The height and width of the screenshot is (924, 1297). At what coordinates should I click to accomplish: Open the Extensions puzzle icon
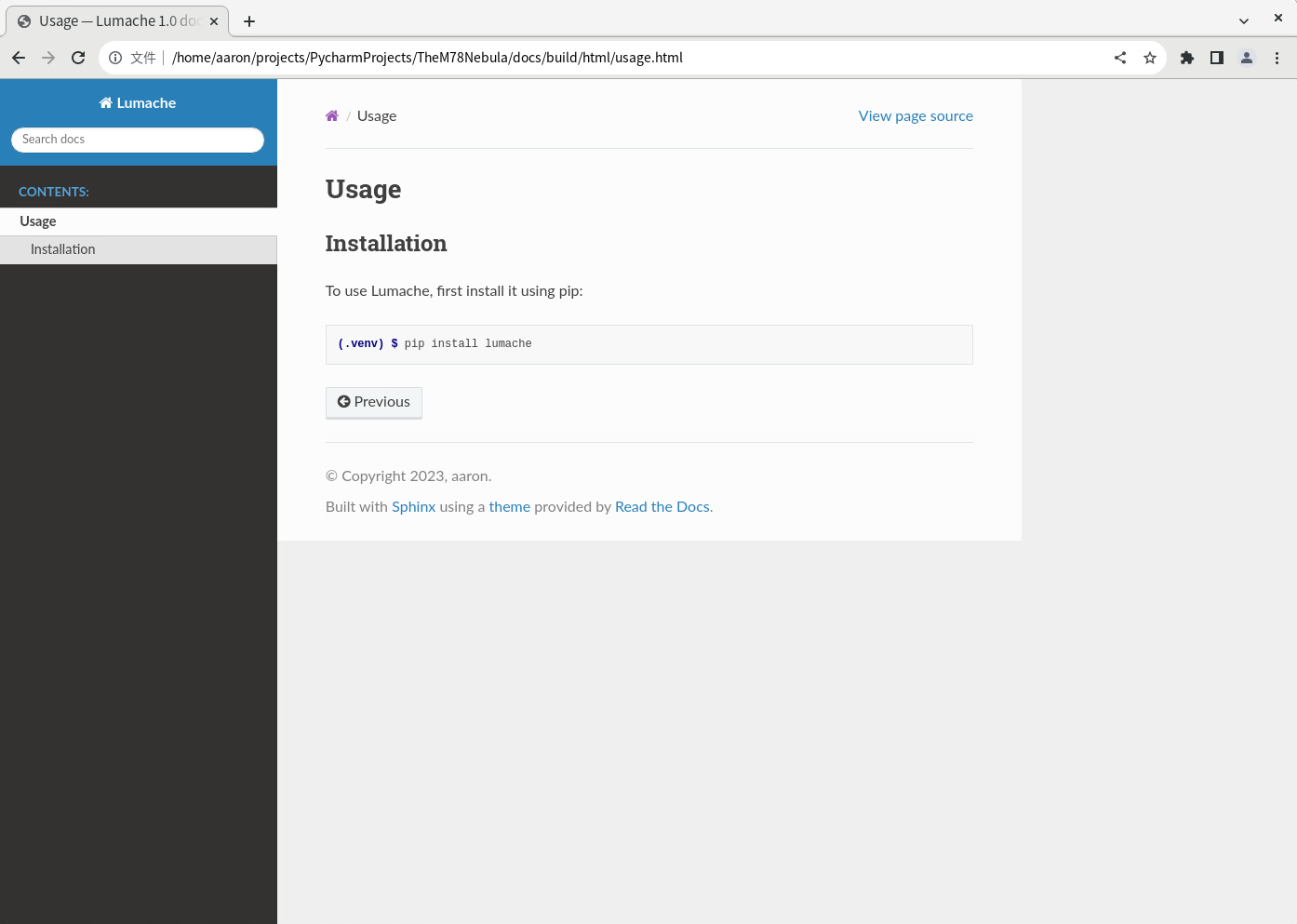[1187, 58]
